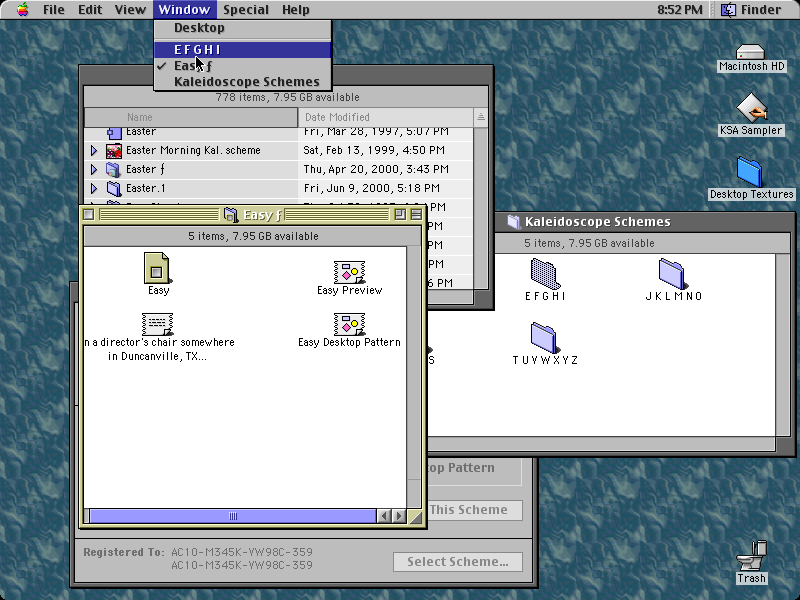Click the Easy ƒ window resize corner
The height and width of the screenshot is (600, 800).
[x=415, y=516]
